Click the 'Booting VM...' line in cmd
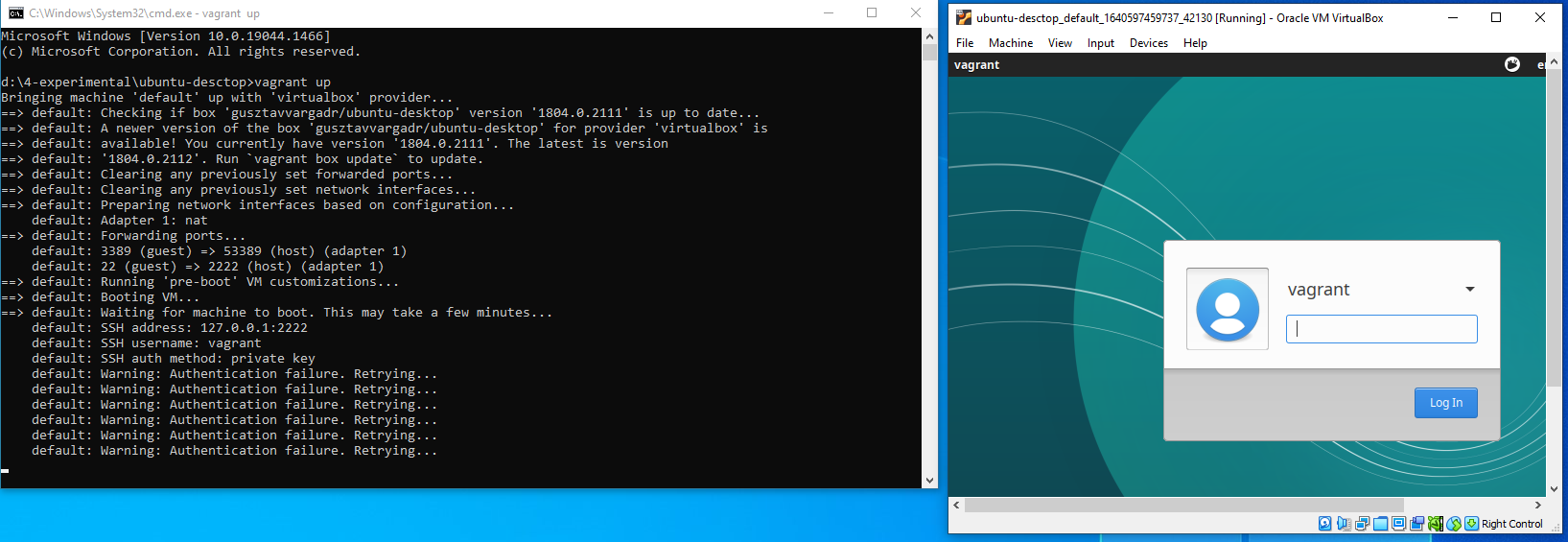This screenshot has width=1568, height=542. tap(101, 297)
